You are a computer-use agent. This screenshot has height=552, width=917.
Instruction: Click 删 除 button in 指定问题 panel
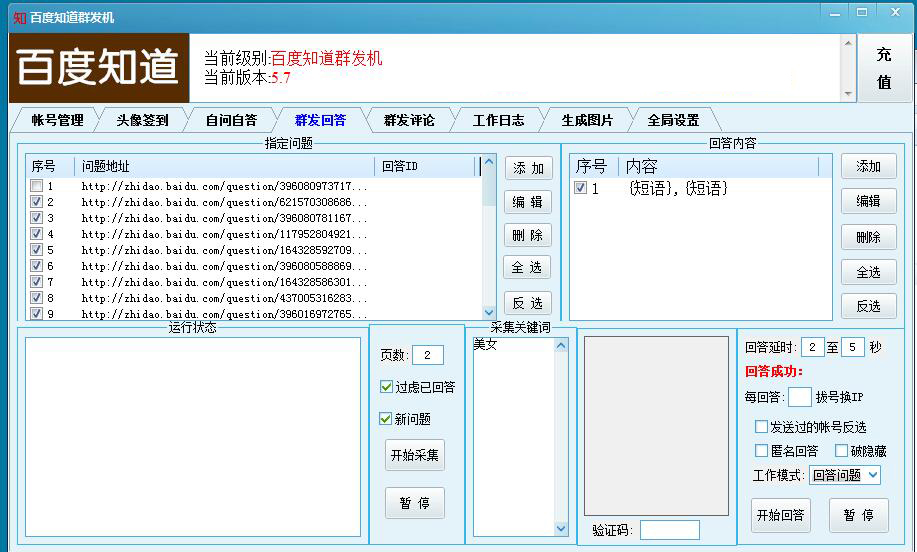pyautogui.click(x=528, y=236)
